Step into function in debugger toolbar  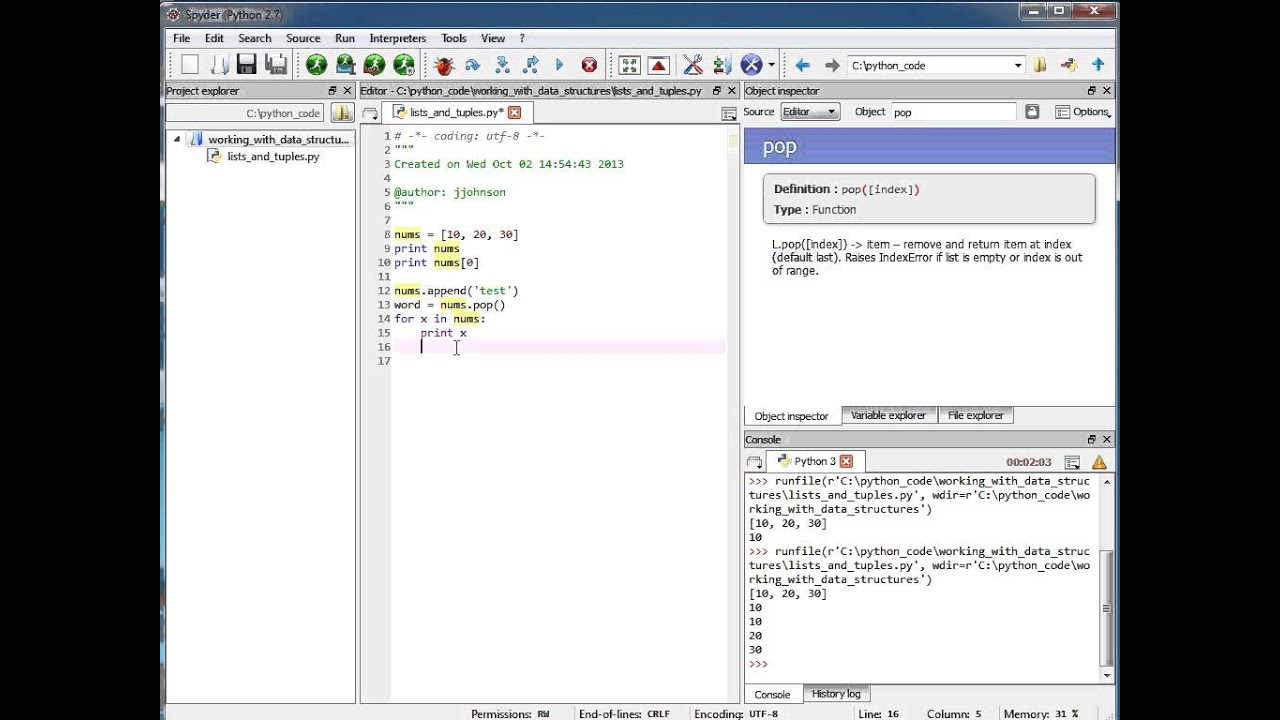click(x=502, y=65)
